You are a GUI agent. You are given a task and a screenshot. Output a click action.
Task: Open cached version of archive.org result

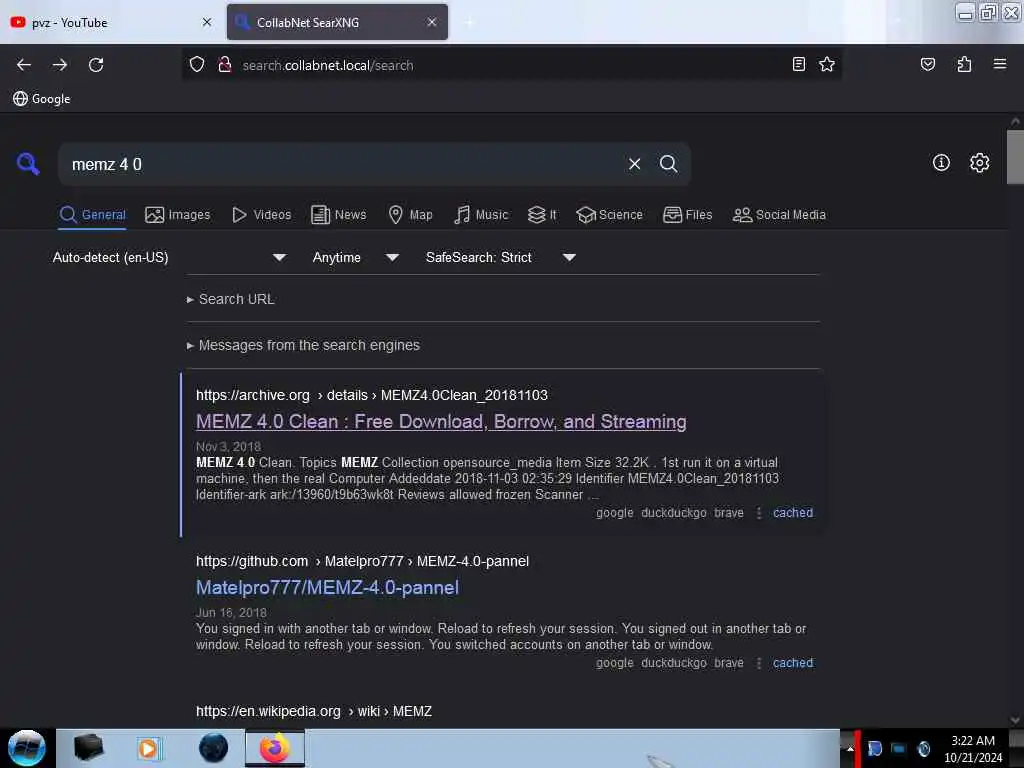point(793,513)
